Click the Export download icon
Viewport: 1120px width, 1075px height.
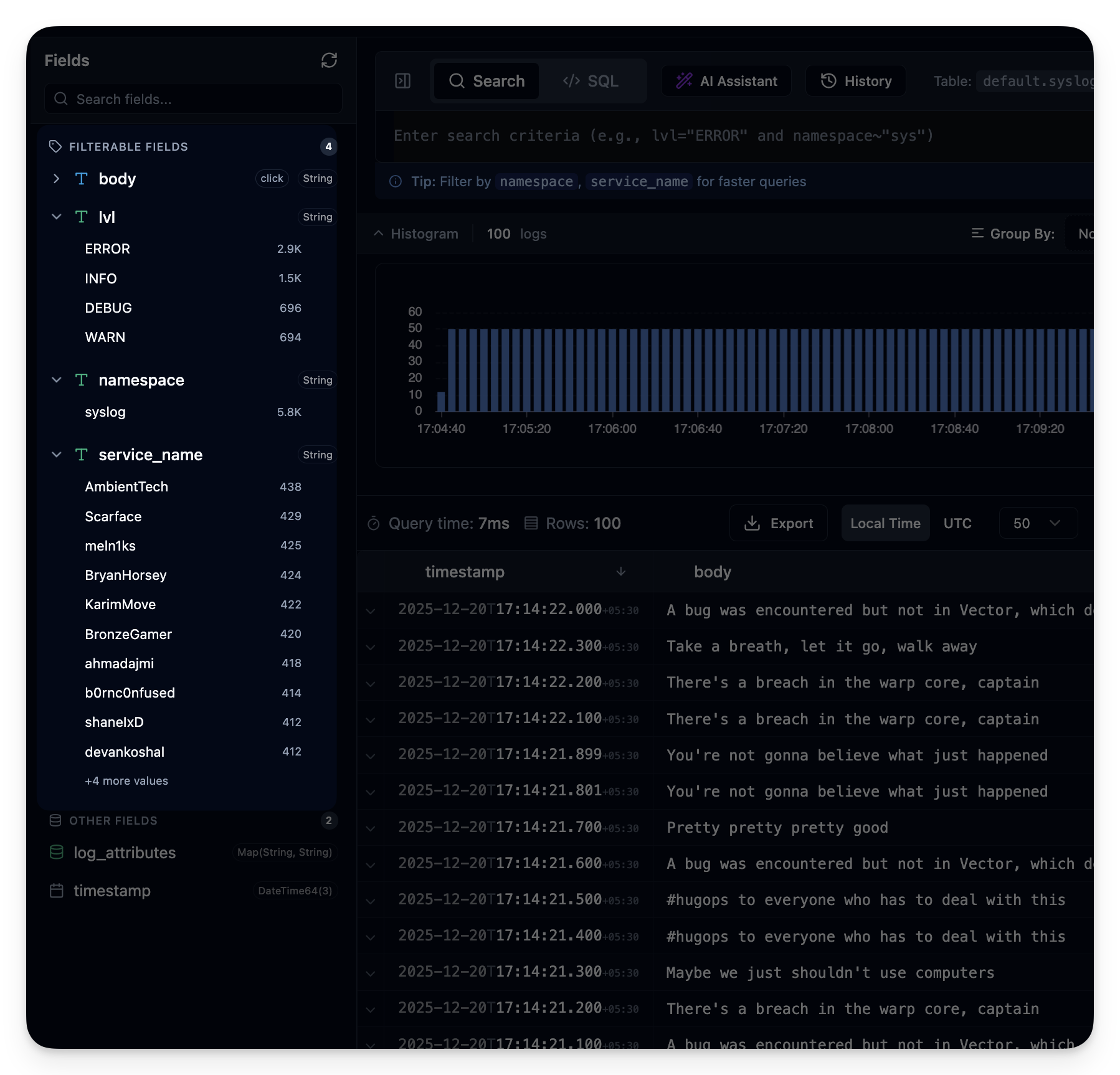coord(752,523)
